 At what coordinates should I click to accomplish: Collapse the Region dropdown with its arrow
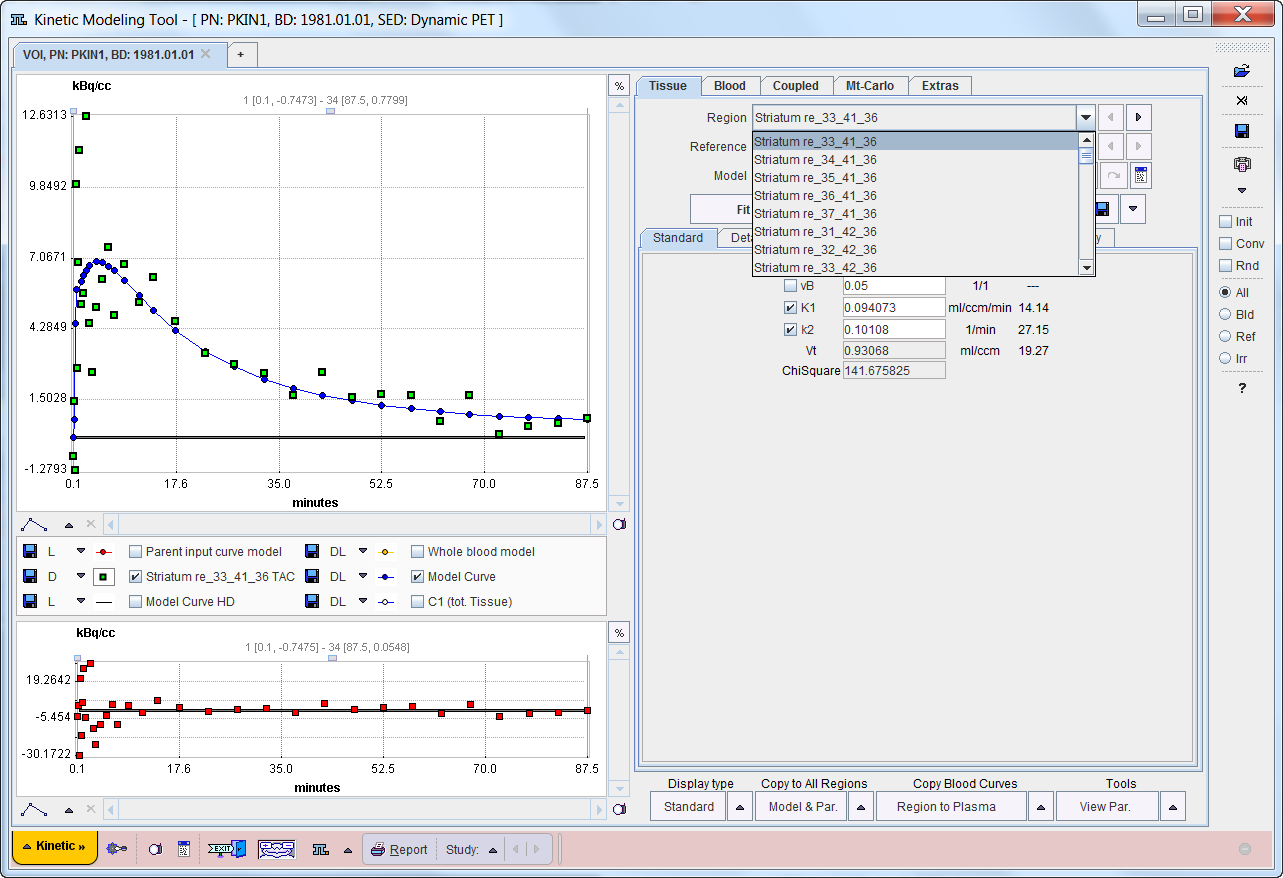[x=1085, y=118]
